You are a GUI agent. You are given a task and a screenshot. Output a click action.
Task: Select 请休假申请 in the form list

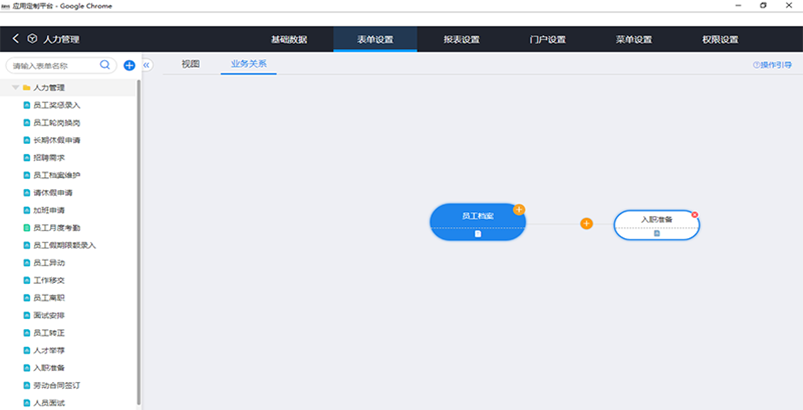coord(53,193)
